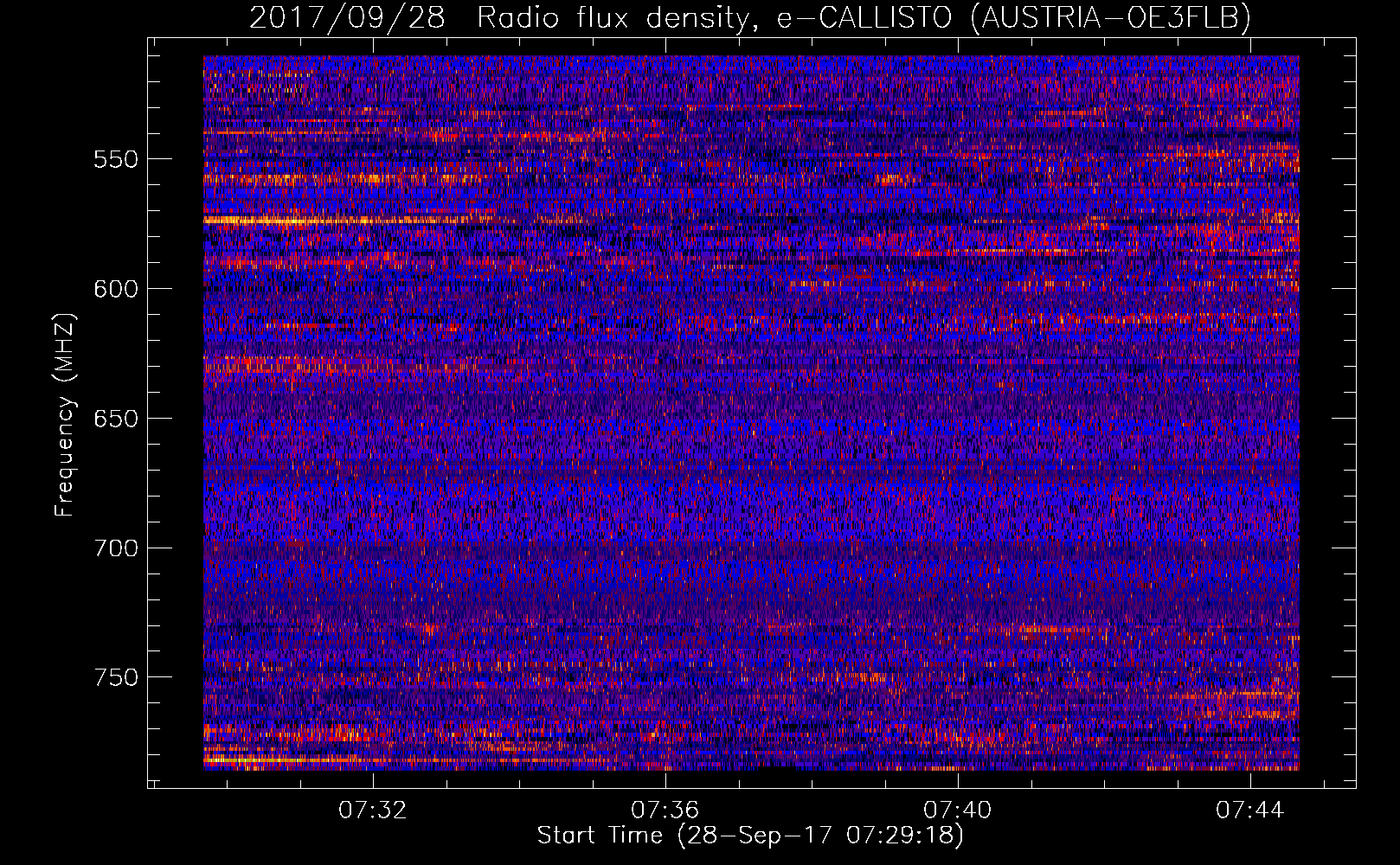Image resolution: width=1400 pixels, height=865 pixels.
Task: Click the 07:32 time tick label
Action: click(372, 811)
